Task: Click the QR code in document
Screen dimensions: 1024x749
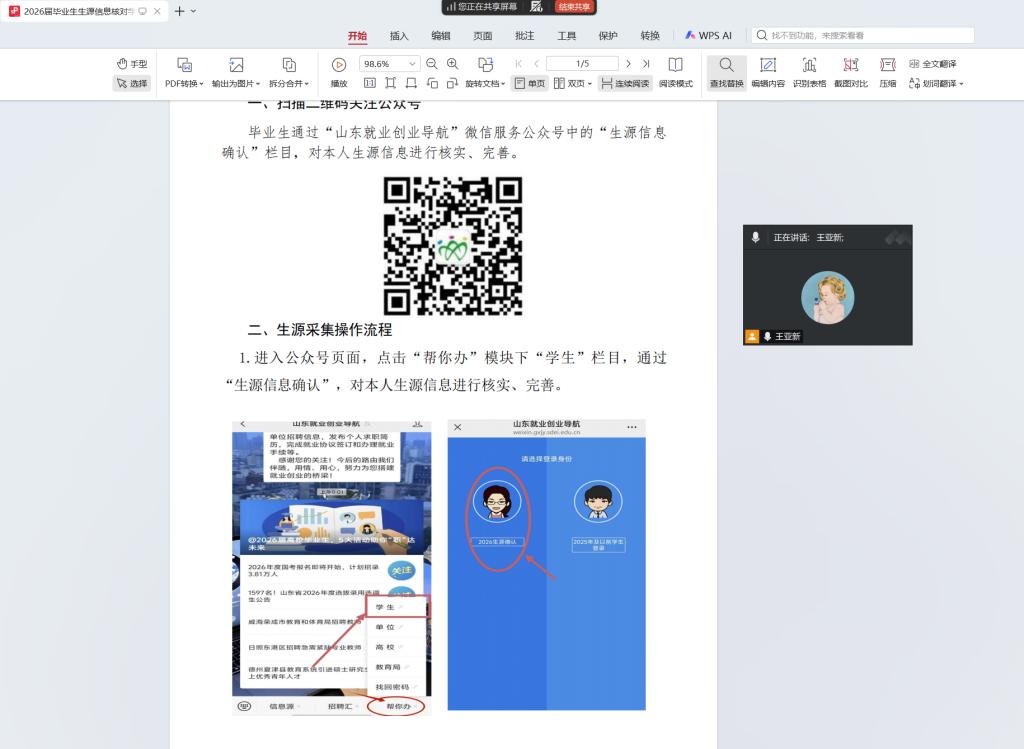Action: click(x=453, y=246)
